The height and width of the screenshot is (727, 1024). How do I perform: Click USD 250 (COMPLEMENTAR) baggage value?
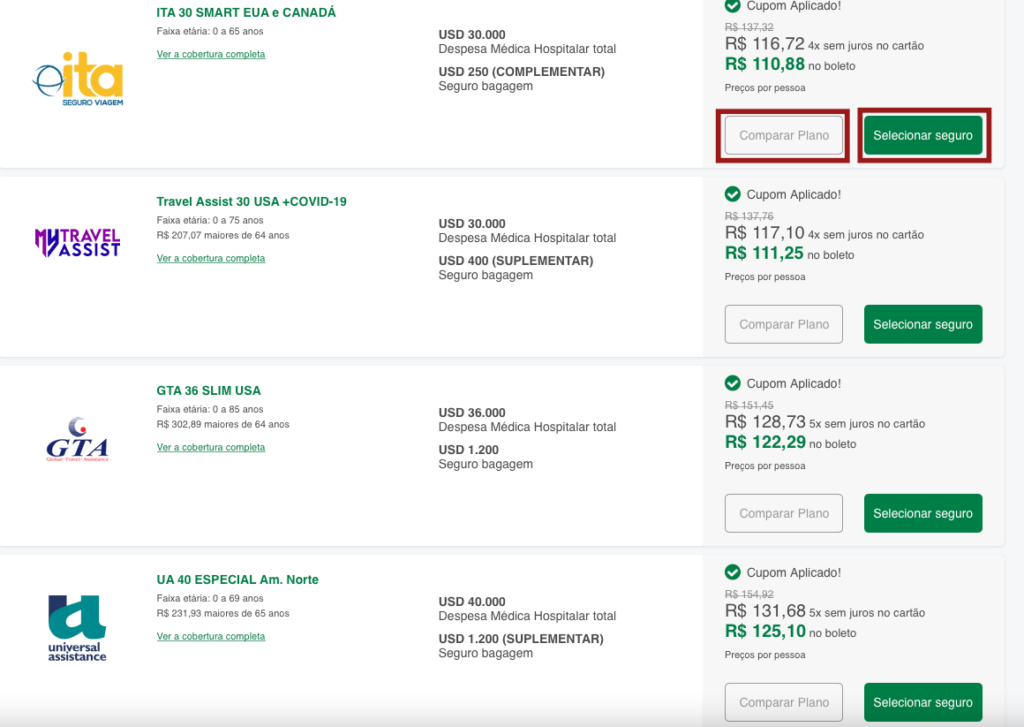(x=522, y=72)
